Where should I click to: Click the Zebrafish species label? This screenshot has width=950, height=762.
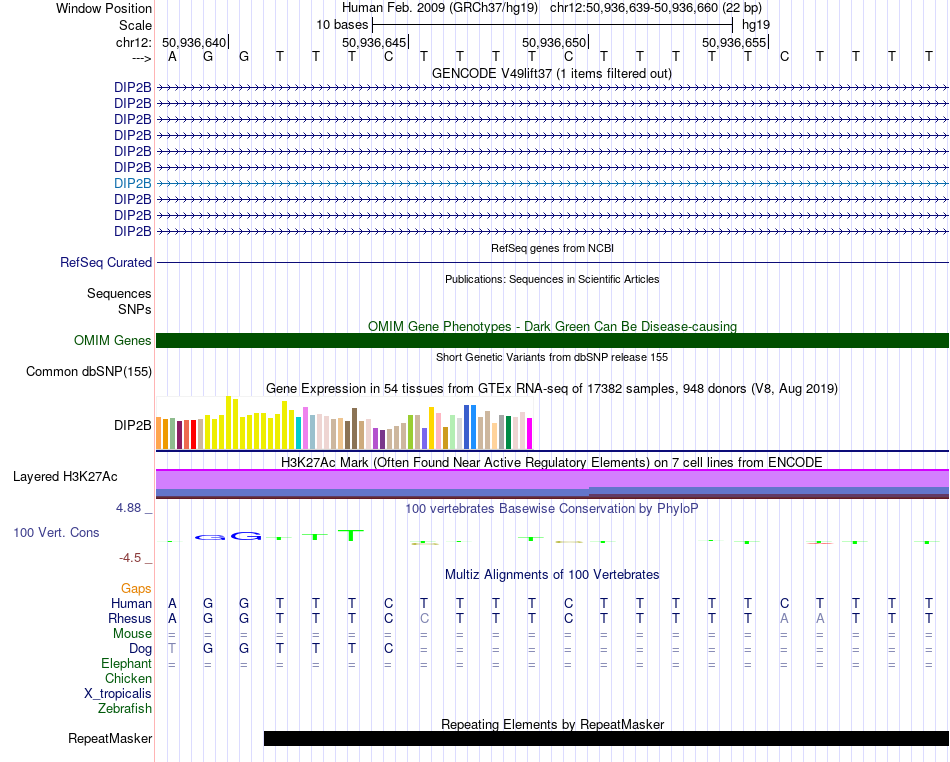click(125, 709)
